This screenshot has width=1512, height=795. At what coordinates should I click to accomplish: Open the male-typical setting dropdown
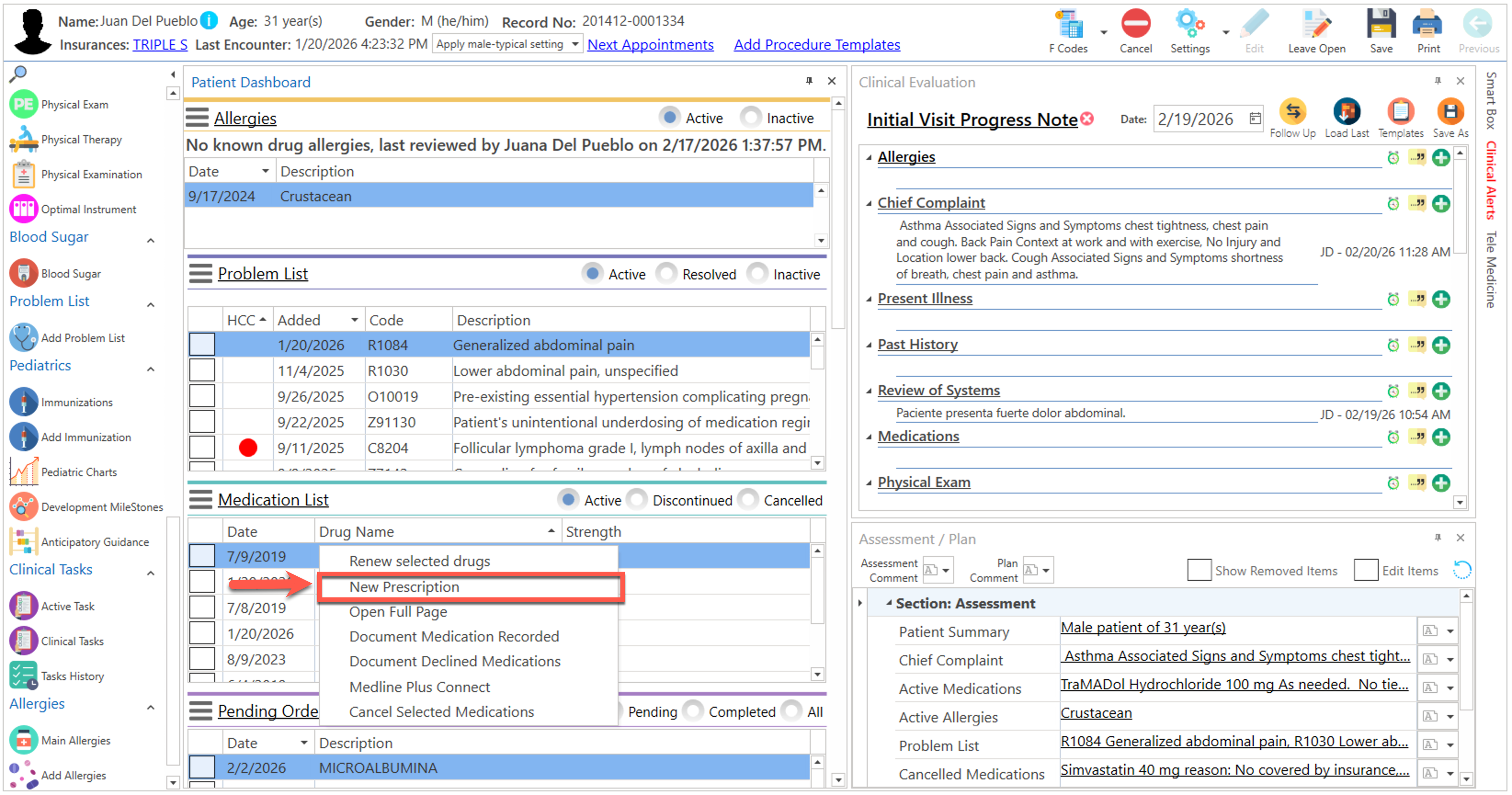point(574,45)
